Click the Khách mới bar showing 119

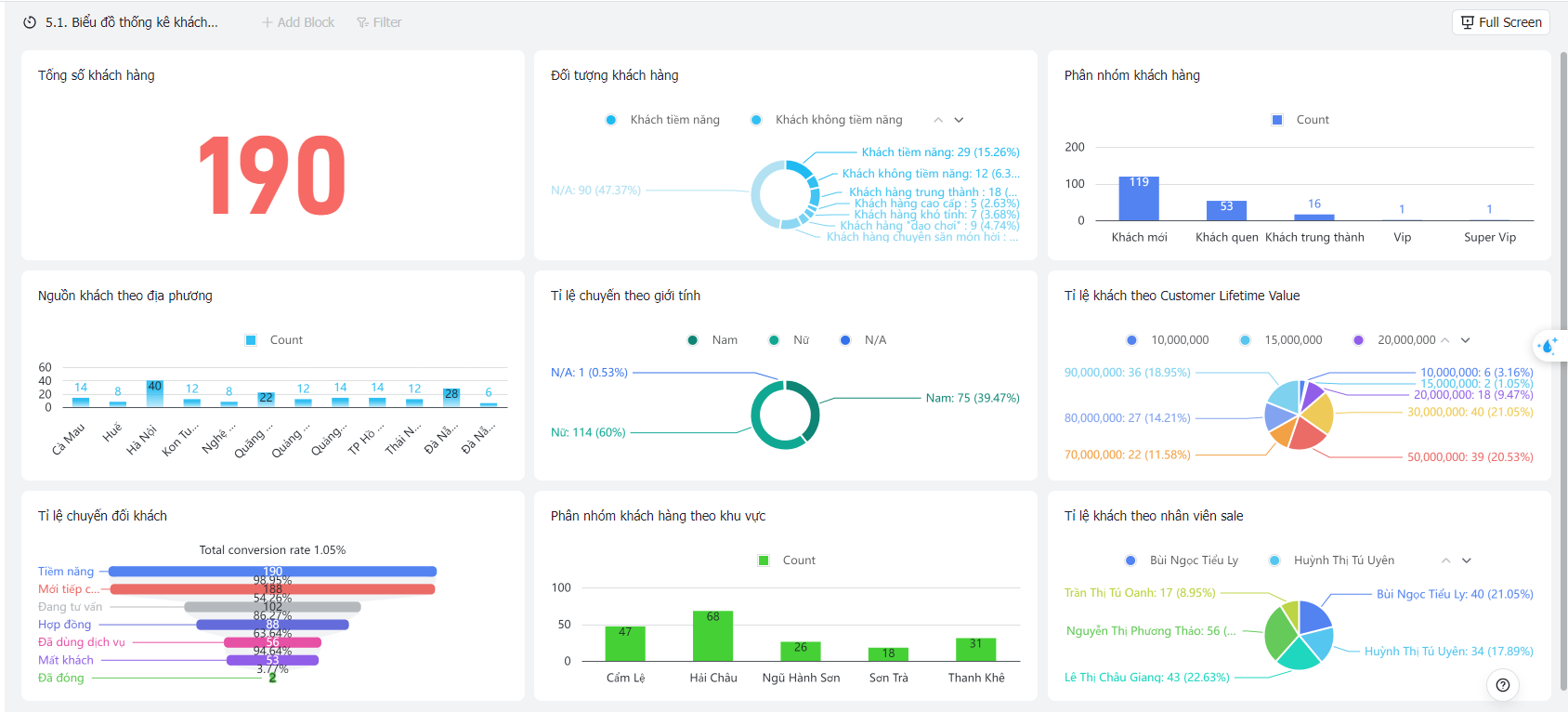1139,198
